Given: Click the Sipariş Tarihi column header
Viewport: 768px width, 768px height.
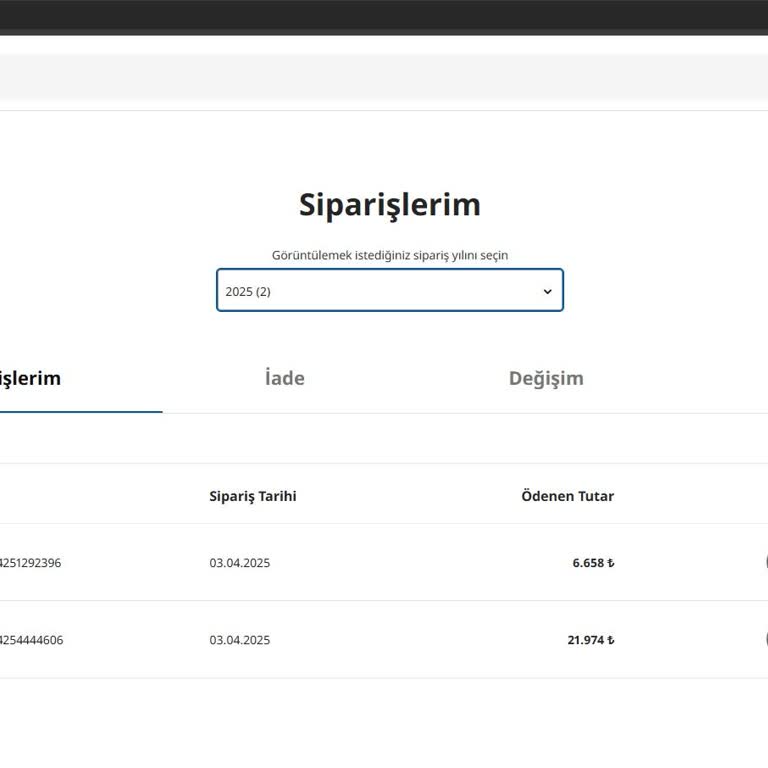Looking at the screenshot, I should (252, 496).
